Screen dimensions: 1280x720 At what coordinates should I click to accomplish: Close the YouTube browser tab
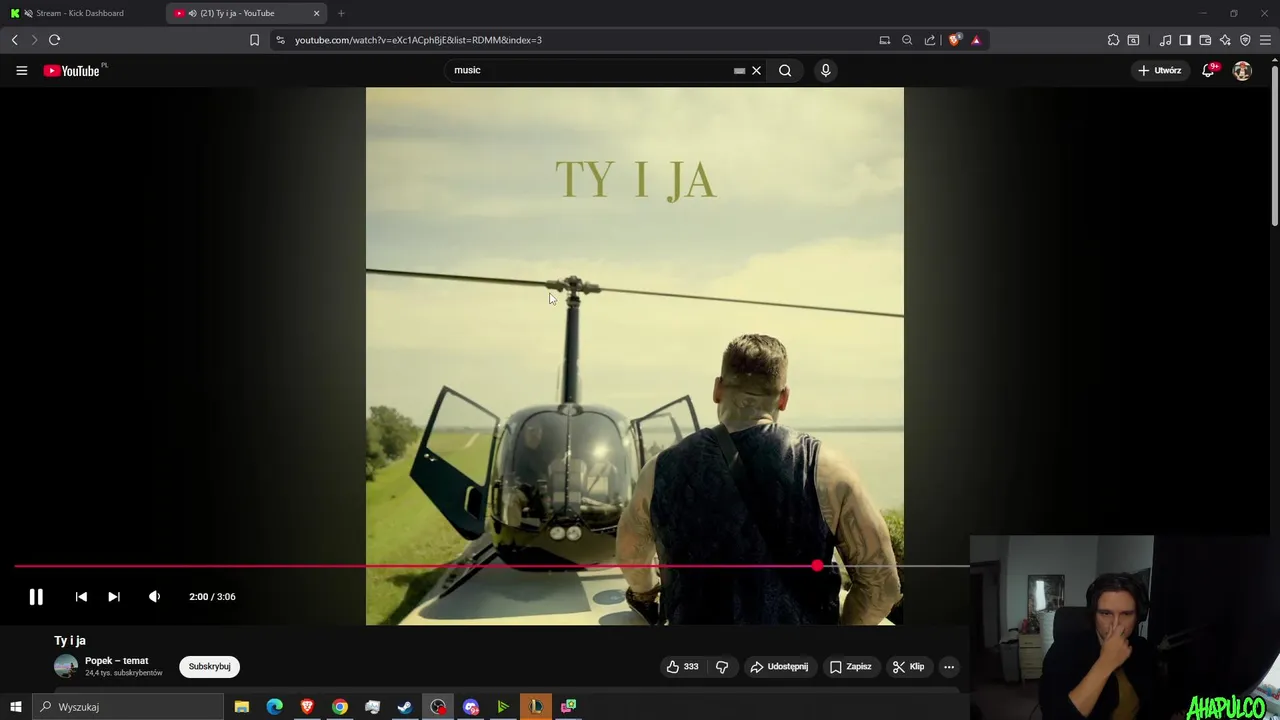tap(317, 13)
